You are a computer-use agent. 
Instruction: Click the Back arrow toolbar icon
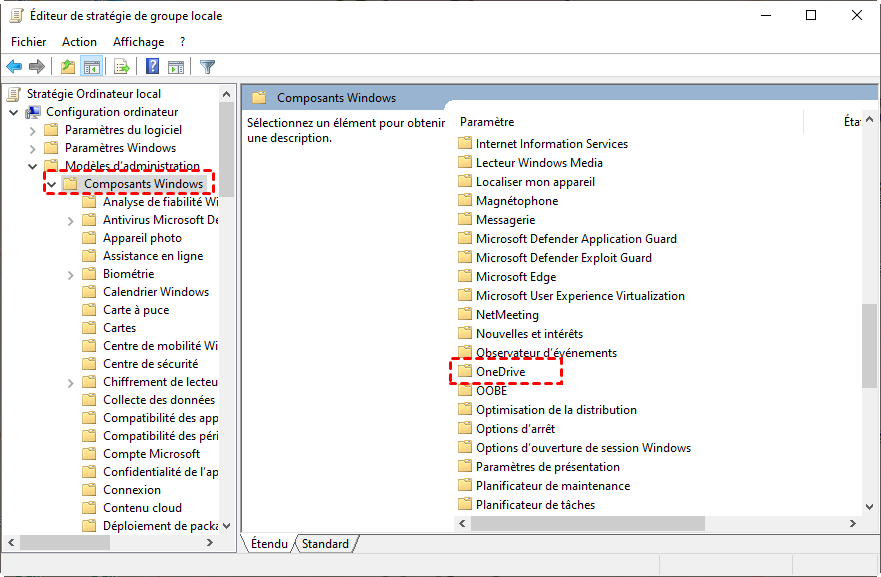pyautogui.click(x=14, y=67)
